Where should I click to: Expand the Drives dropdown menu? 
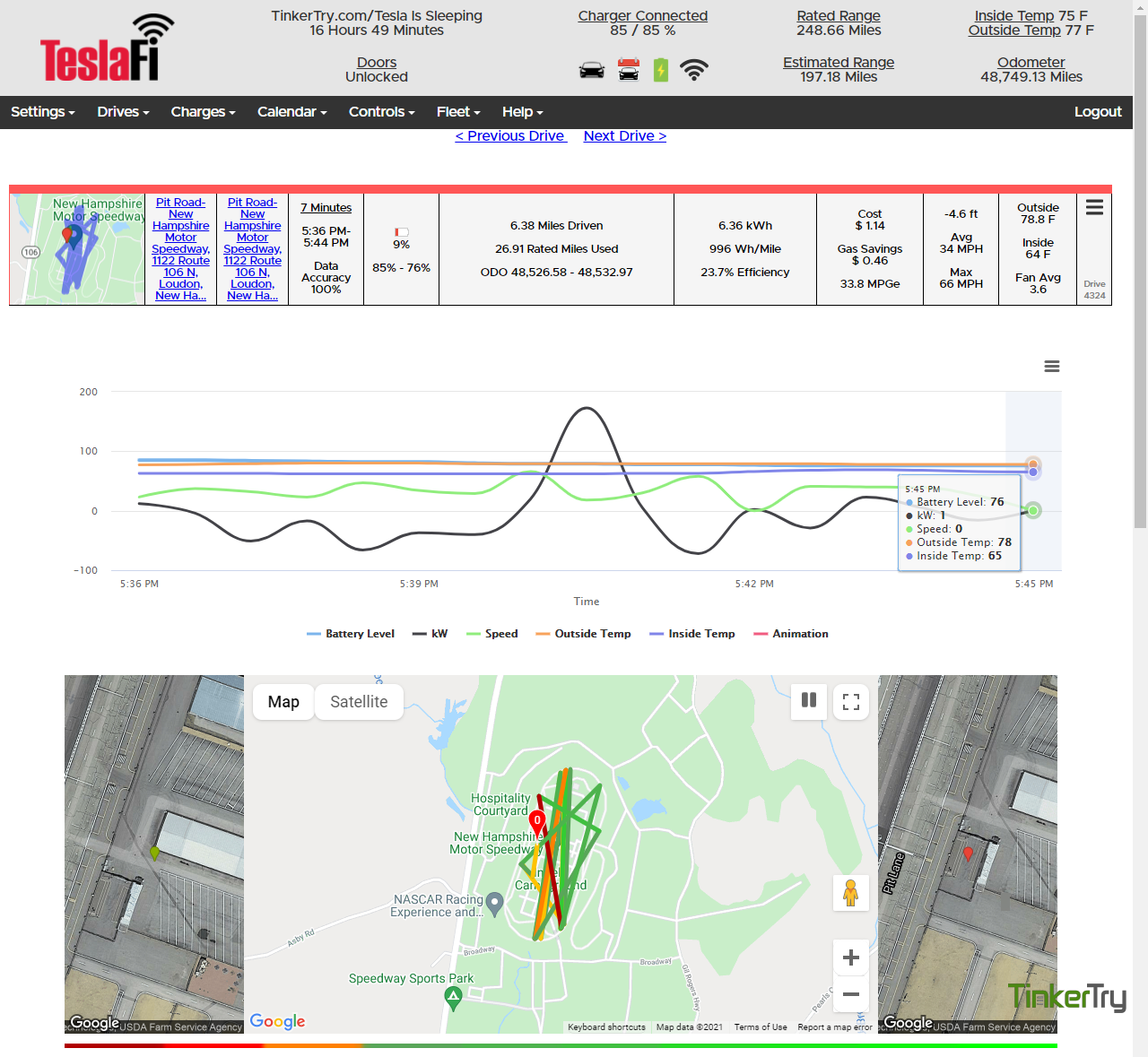coord(123,112)
